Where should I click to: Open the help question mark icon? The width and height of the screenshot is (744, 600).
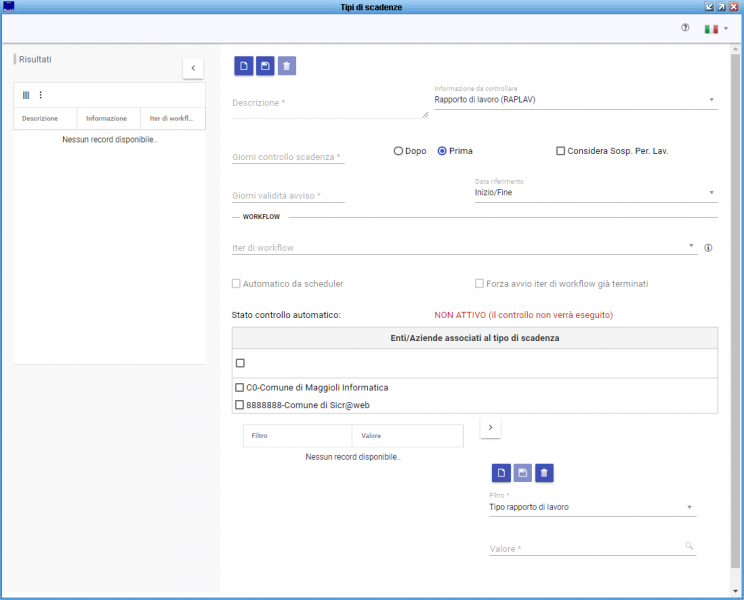click(685, 28)
